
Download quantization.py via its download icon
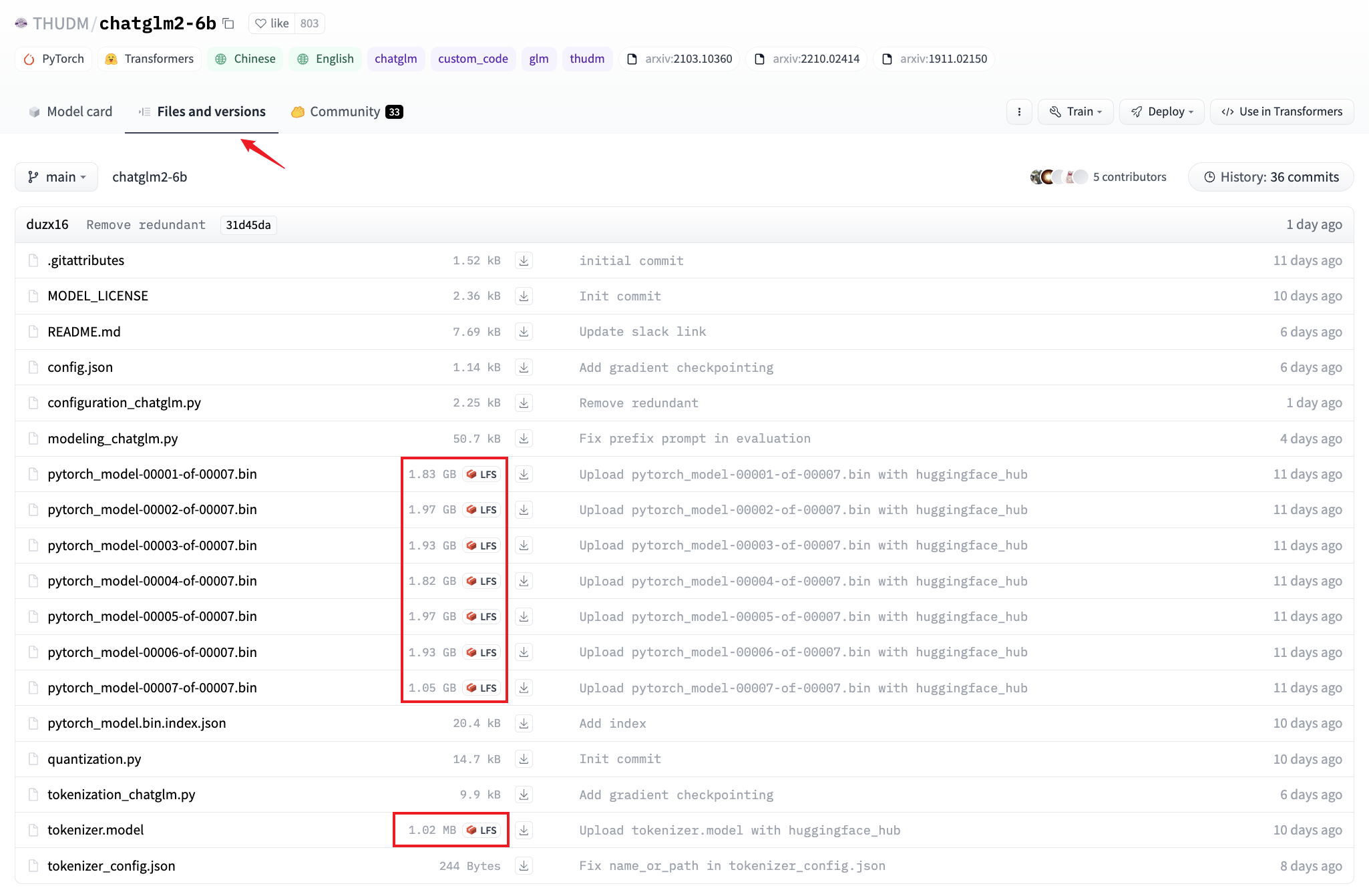pyautogui.click(x=524, y=759)
